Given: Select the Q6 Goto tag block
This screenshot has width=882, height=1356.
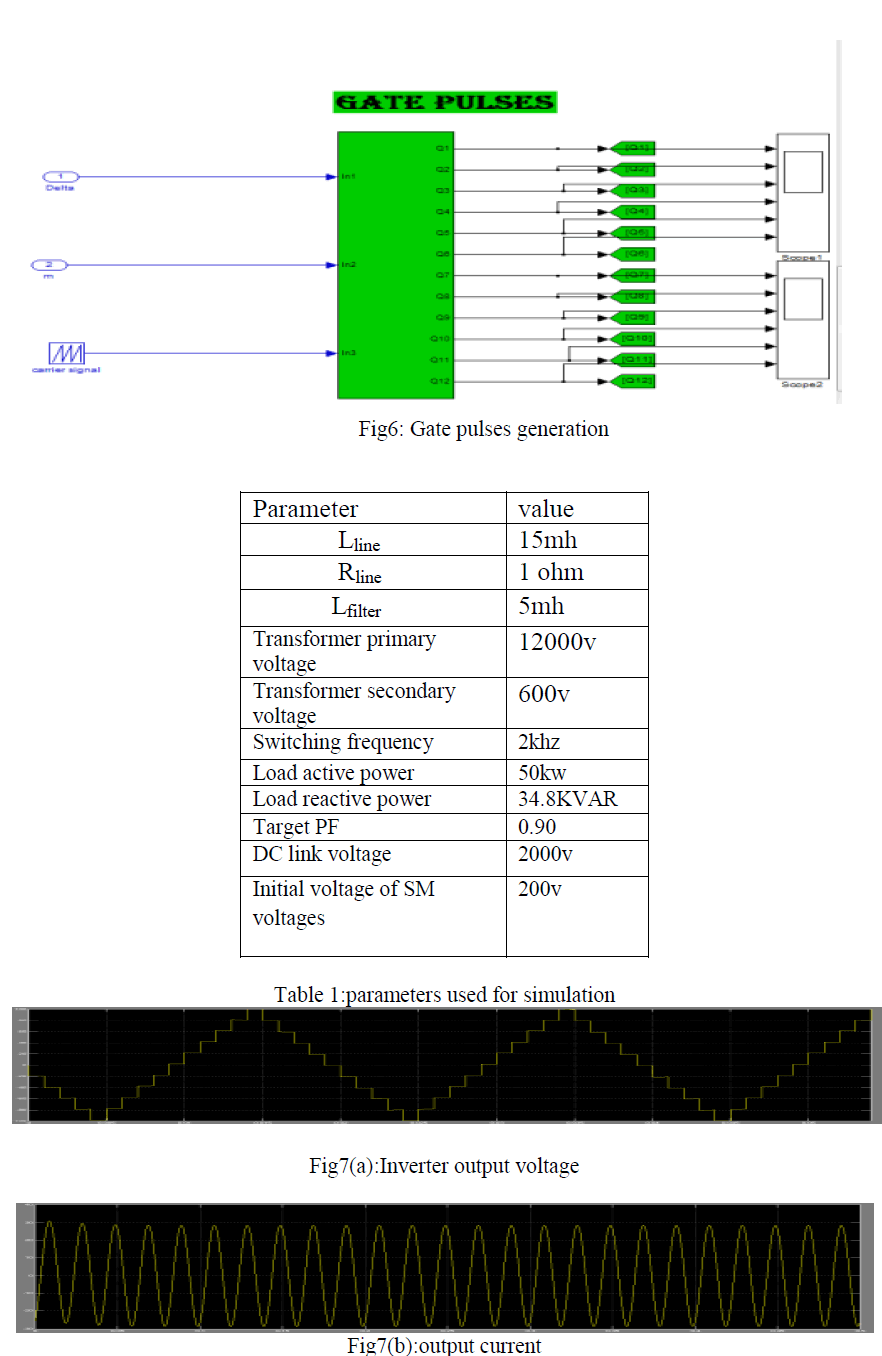Looking at the screenshot, I should tap(632, 254).
